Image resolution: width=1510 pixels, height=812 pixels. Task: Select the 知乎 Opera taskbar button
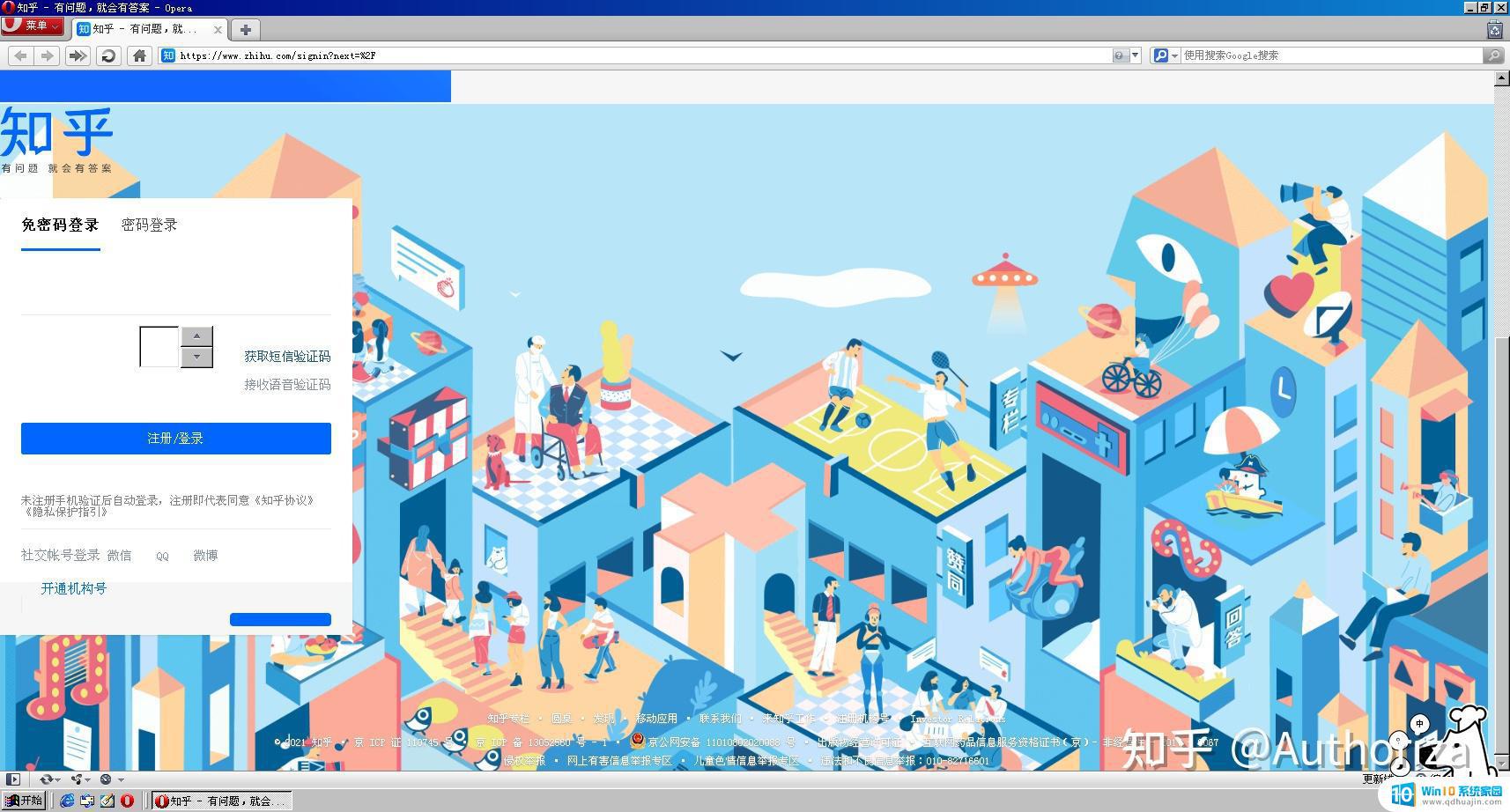coord(221,801)
